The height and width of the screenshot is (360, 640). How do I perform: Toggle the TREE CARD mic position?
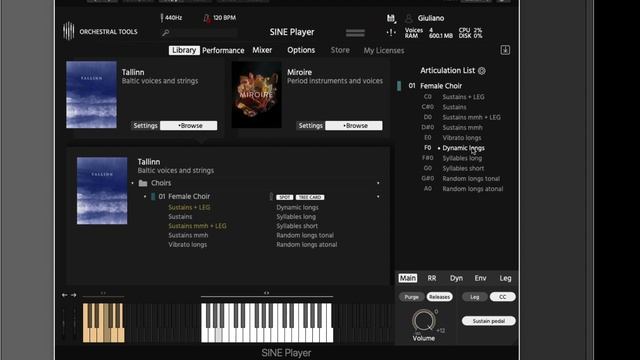tap(310, 197)
